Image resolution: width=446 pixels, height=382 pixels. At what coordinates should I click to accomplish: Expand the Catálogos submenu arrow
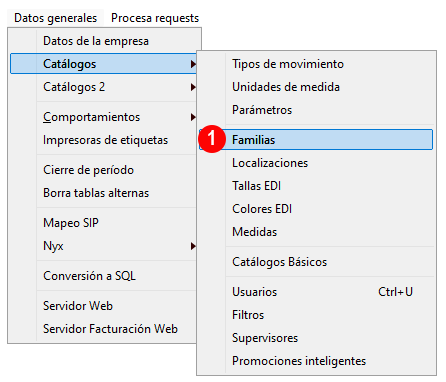(x=193, y=64)
